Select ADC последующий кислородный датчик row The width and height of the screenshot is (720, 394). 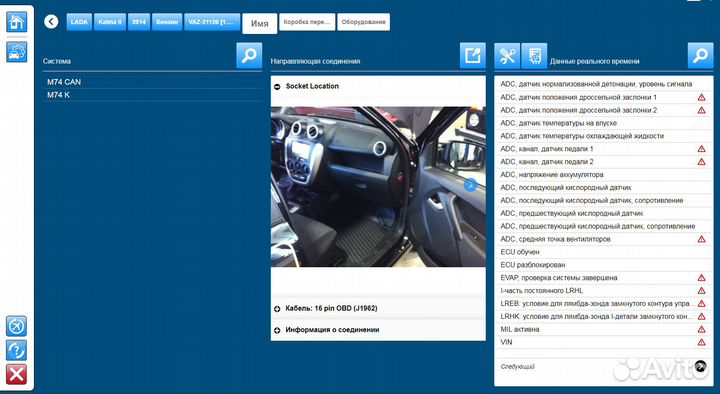coord(603,187)
